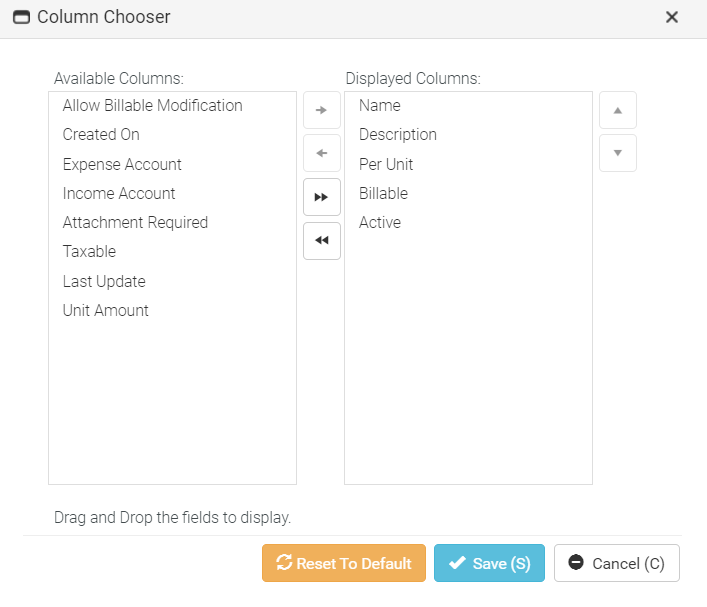Screen dimensions: 707x607
Task: Select Created On column item
Action: [x=101, y=134]
